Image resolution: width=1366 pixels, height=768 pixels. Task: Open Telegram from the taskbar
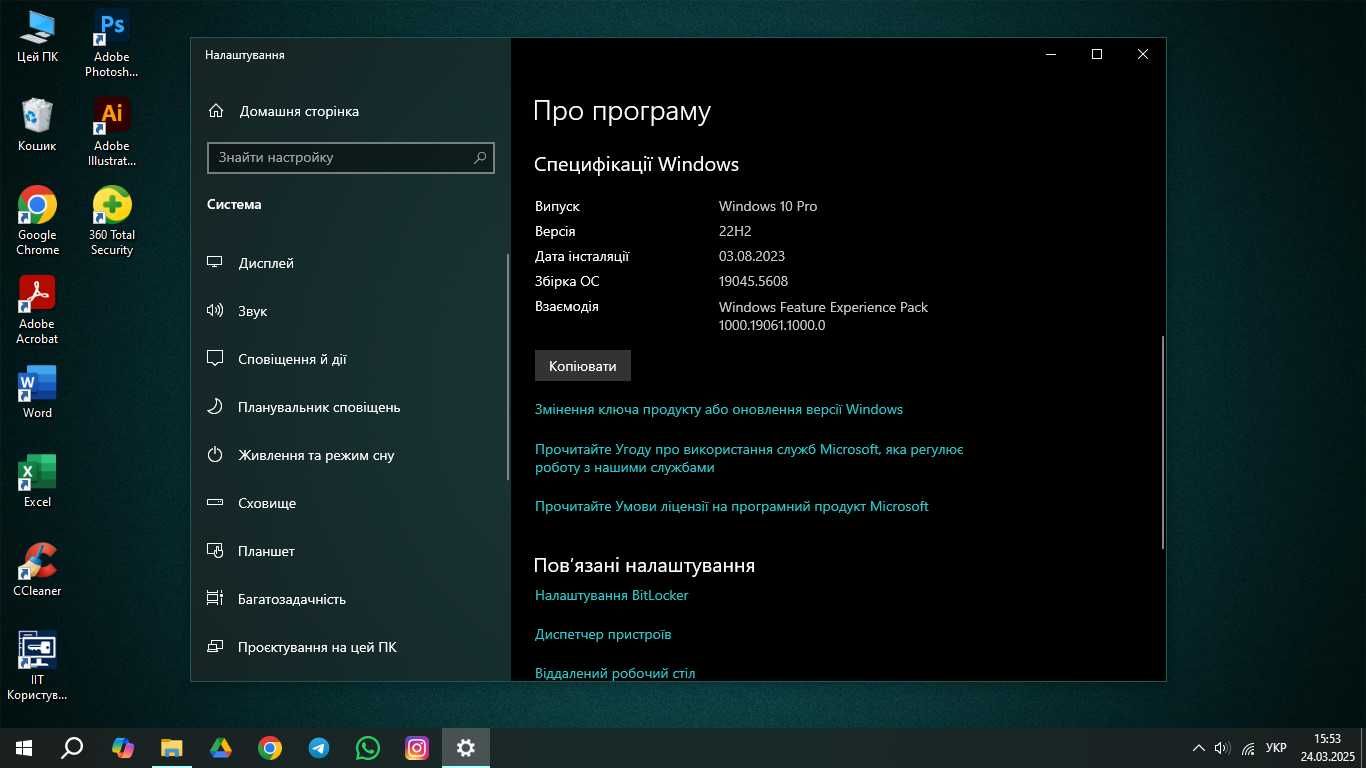(x=319, y=748)
